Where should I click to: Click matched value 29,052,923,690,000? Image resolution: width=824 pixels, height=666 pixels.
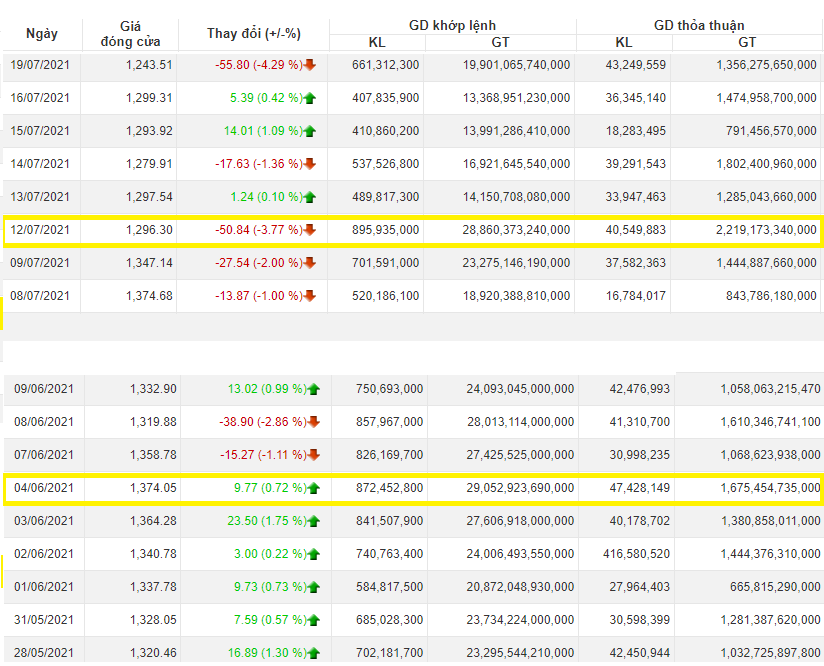click(520, 488)
